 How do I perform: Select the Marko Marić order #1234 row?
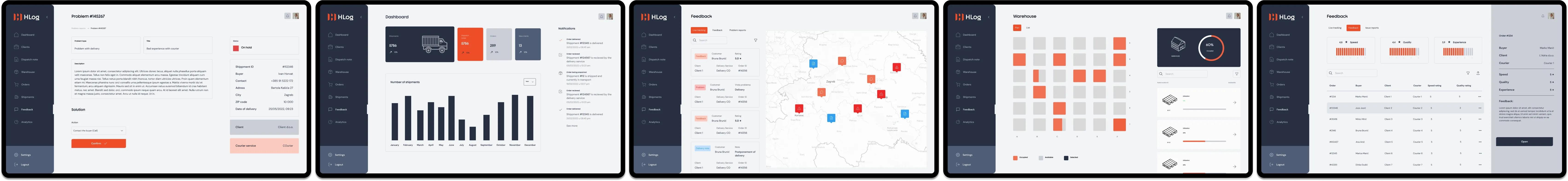(x=1406, y=96)
